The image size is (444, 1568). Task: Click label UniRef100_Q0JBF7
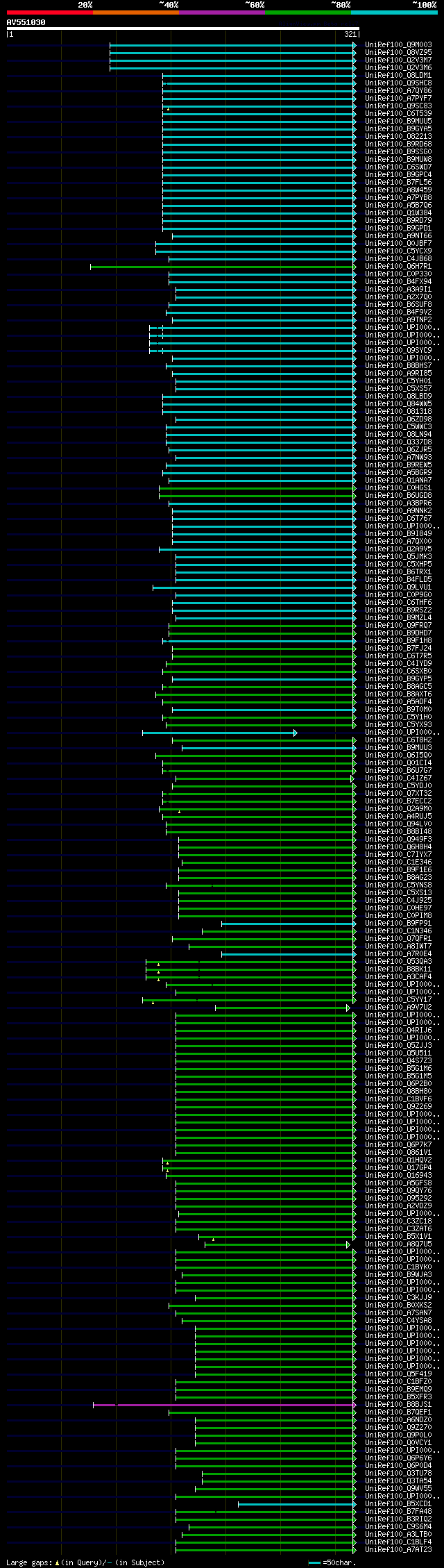tap(398, 244)
